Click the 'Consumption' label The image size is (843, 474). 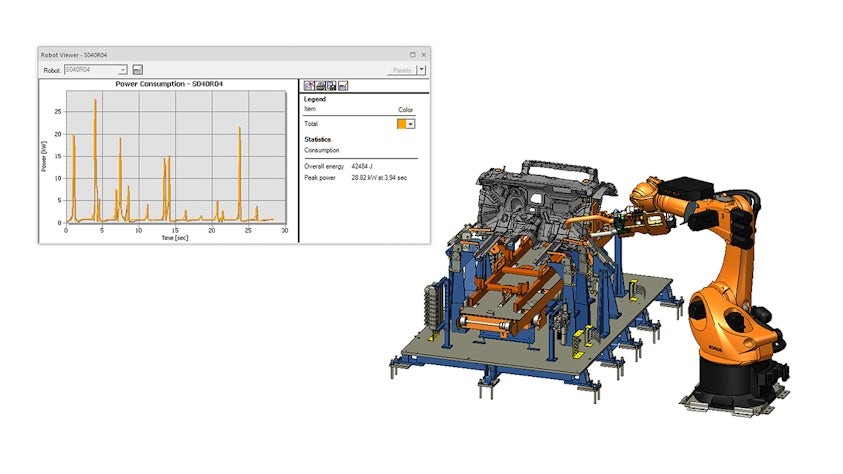pos(322,150)
